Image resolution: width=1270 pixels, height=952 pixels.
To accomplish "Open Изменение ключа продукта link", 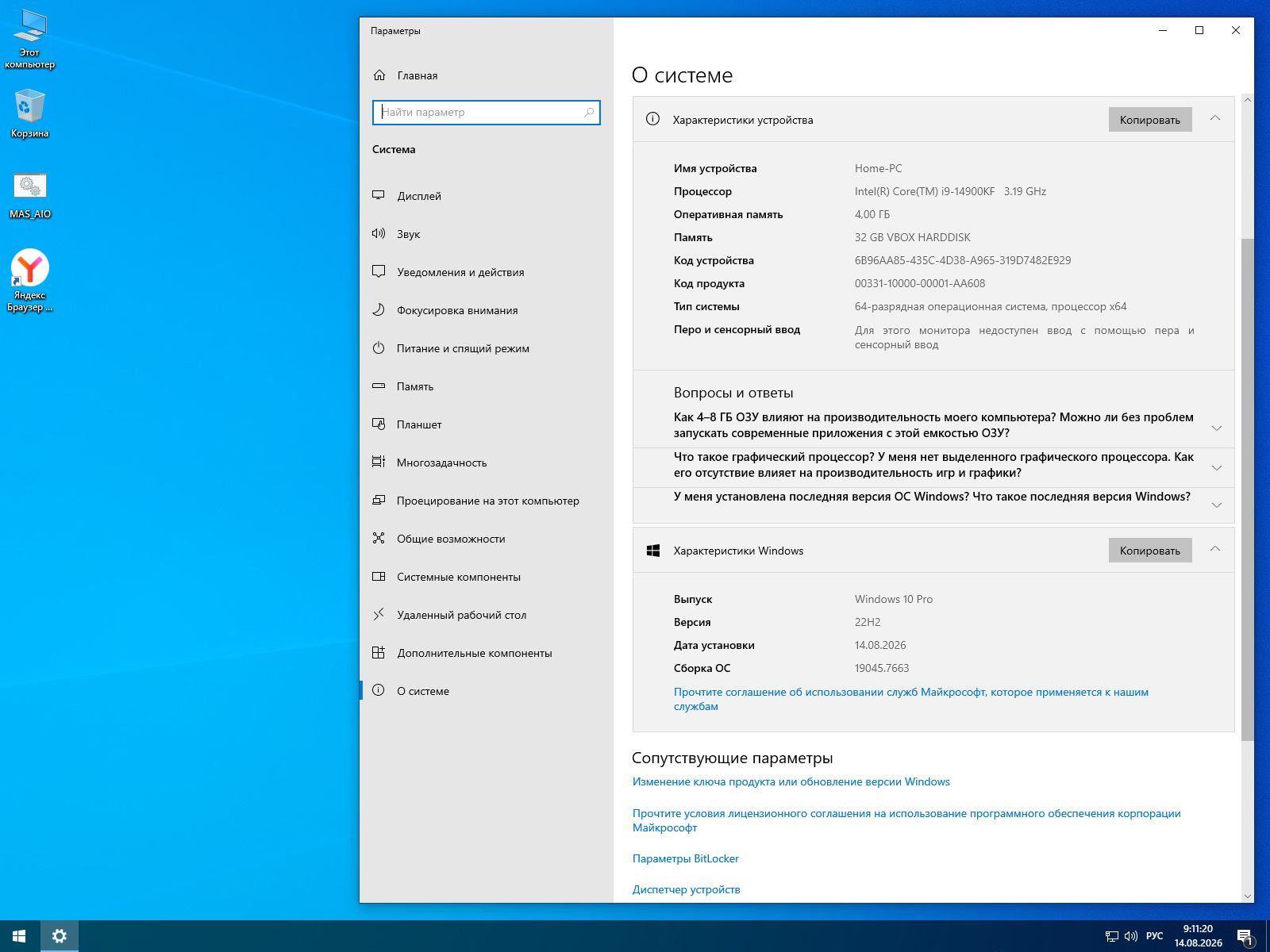I will [x=791, y=781].
